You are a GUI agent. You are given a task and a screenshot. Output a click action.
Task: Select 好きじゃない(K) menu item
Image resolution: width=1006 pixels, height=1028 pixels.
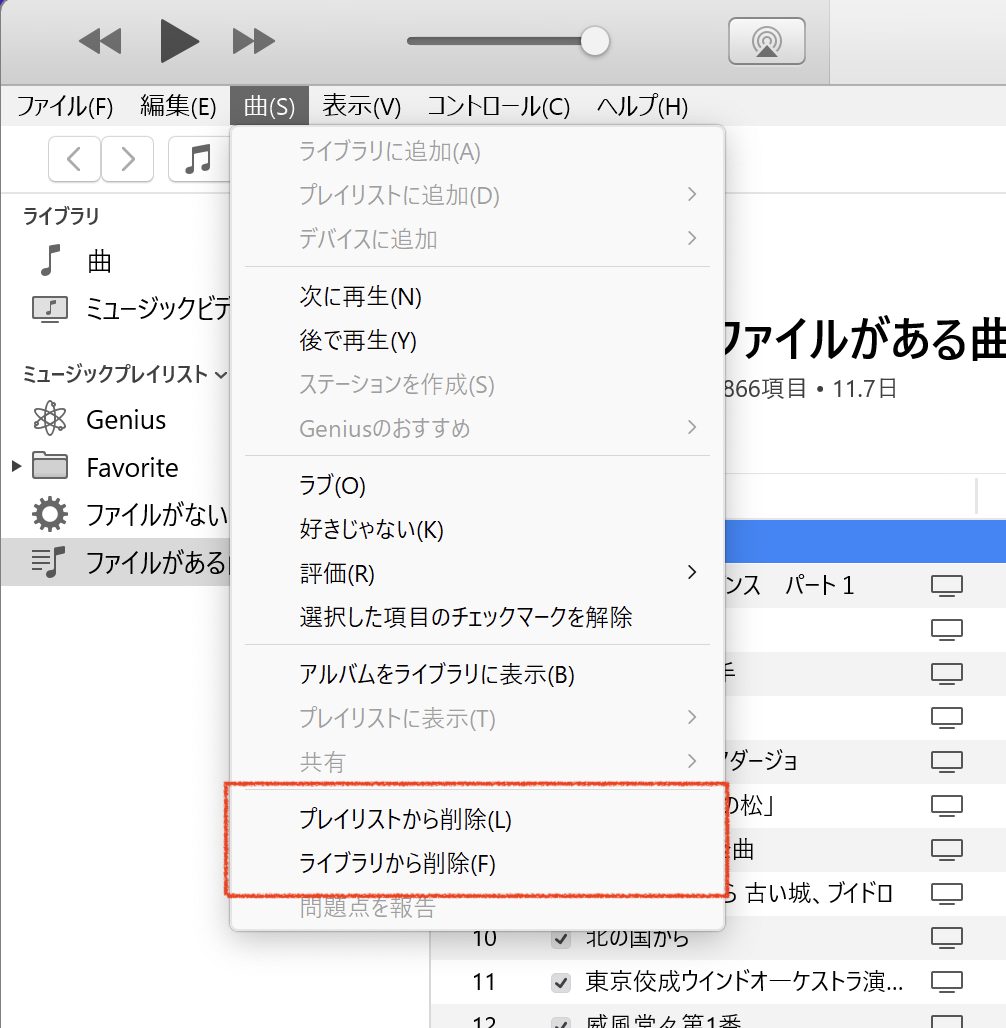coord(477,529)
